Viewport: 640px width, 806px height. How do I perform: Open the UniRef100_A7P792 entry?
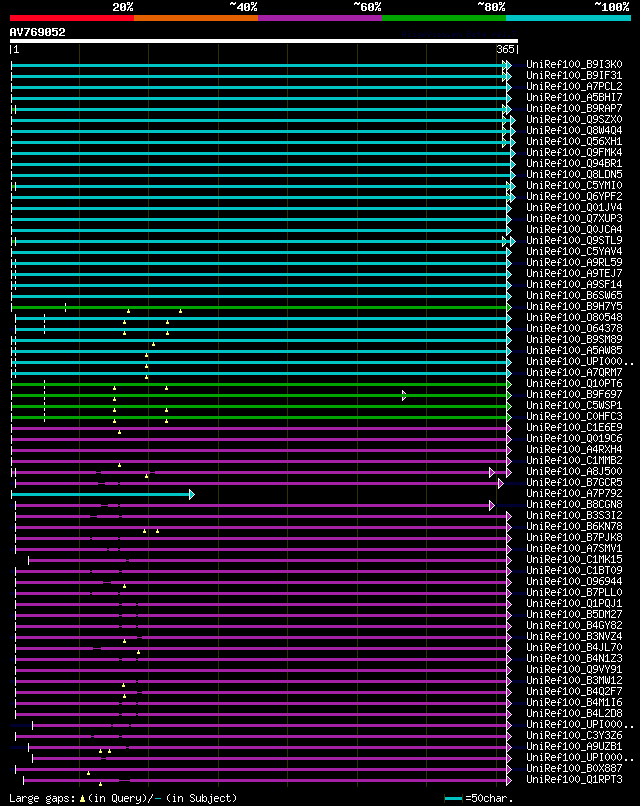(574, 493)
